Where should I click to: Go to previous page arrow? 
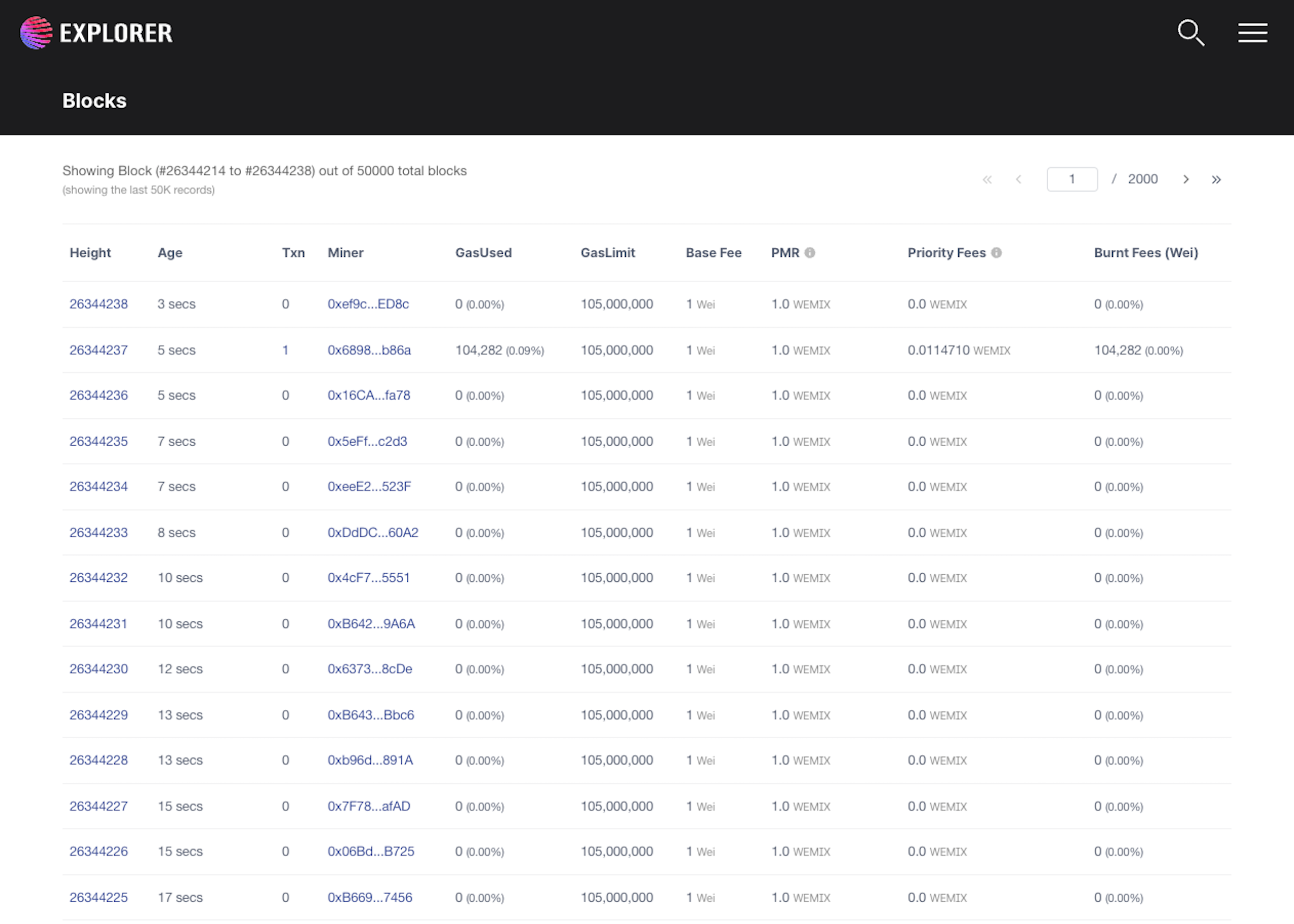pos(1019,179)
